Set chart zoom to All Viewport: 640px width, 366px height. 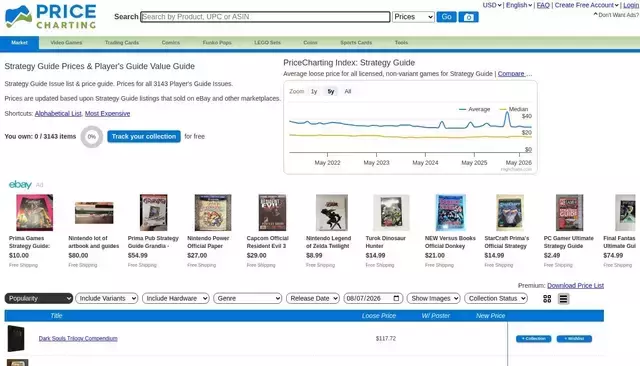[x=348, y=91]
